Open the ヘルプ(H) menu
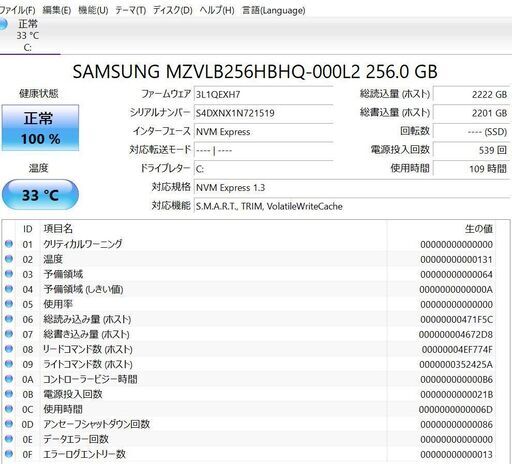The width and height of the screenshot is (512, 464). point(217,10)
